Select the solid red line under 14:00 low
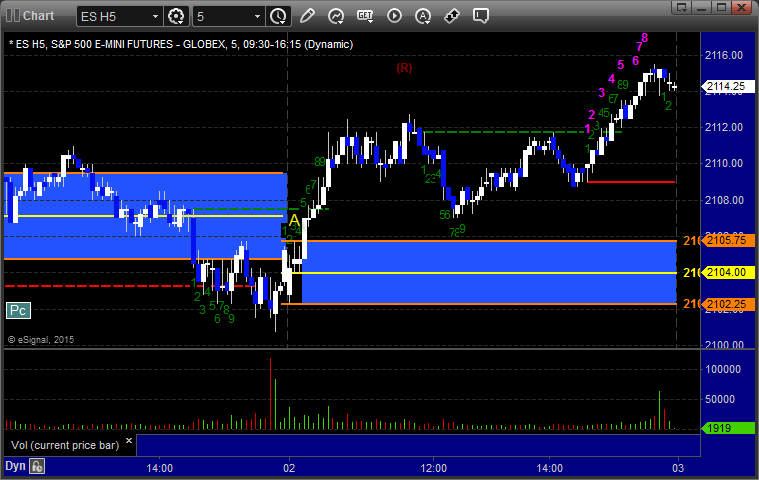The height and width of the screenshot is (480, 759). coord(631,182)
